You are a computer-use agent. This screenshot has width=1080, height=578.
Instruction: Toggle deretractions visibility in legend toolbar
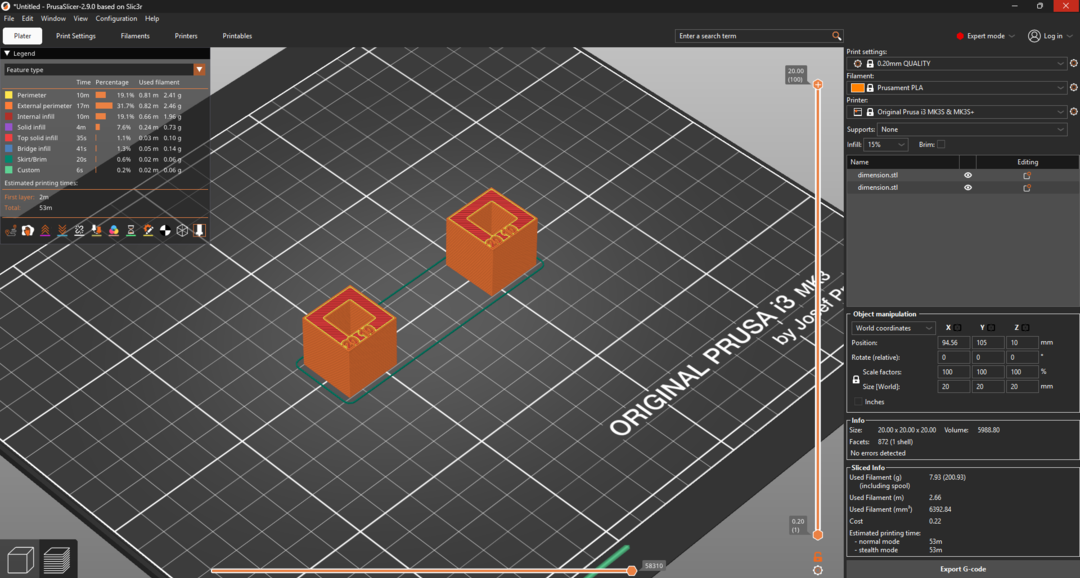coord(62,231)
